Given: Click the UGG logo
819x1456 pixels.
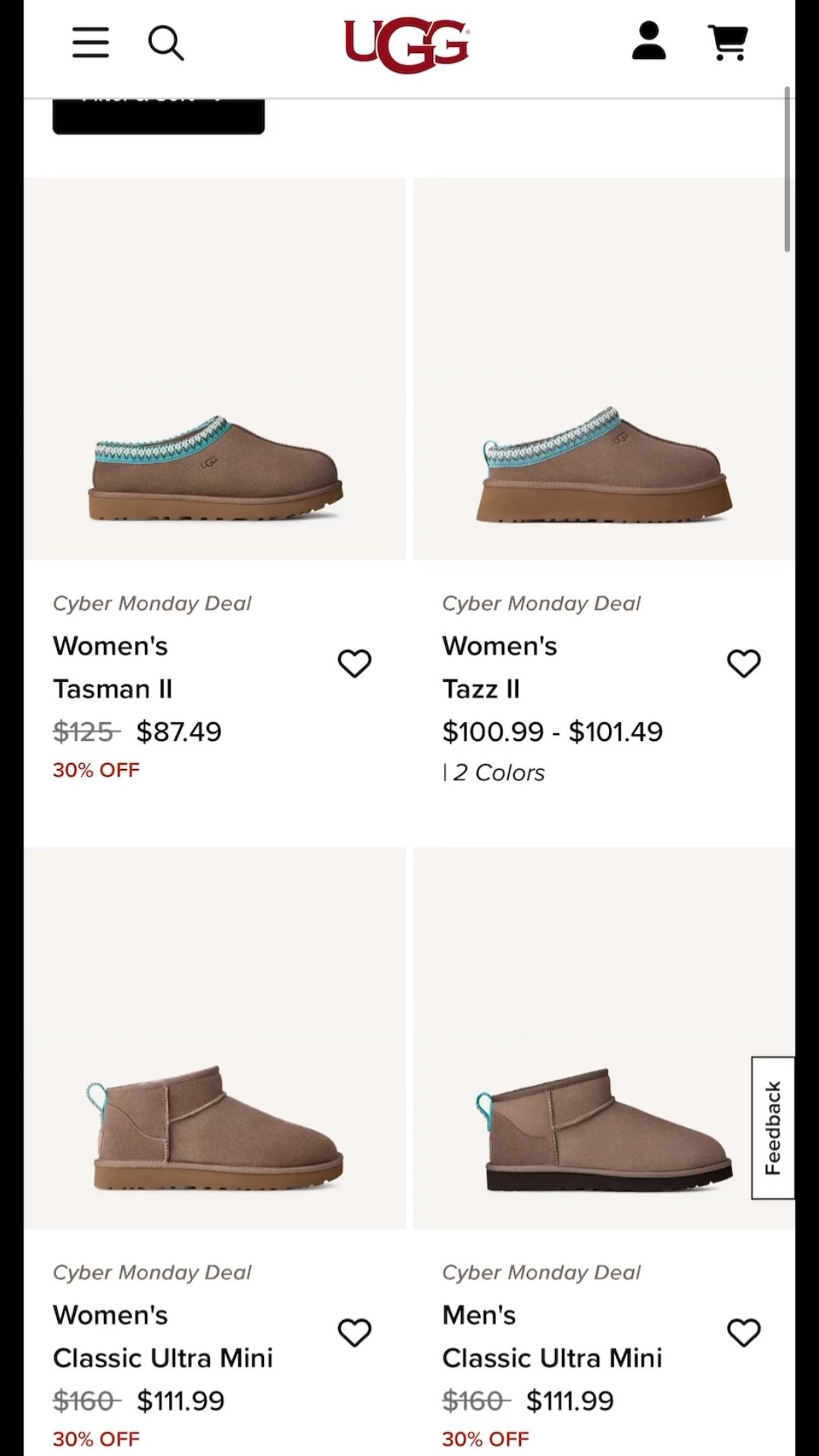Looking at the screenshot, I should (407, 44).
